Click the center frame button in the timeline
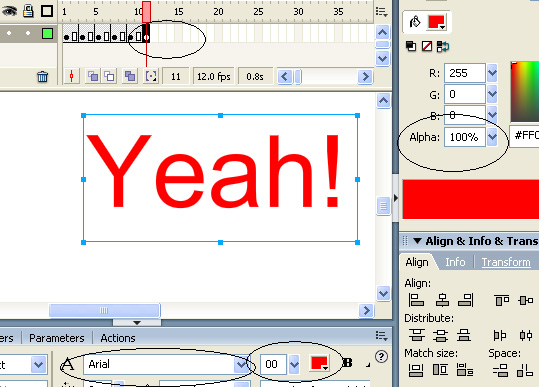Image resolution: width=539 pixels, height=387 pixels. click(x=72, y=76)
